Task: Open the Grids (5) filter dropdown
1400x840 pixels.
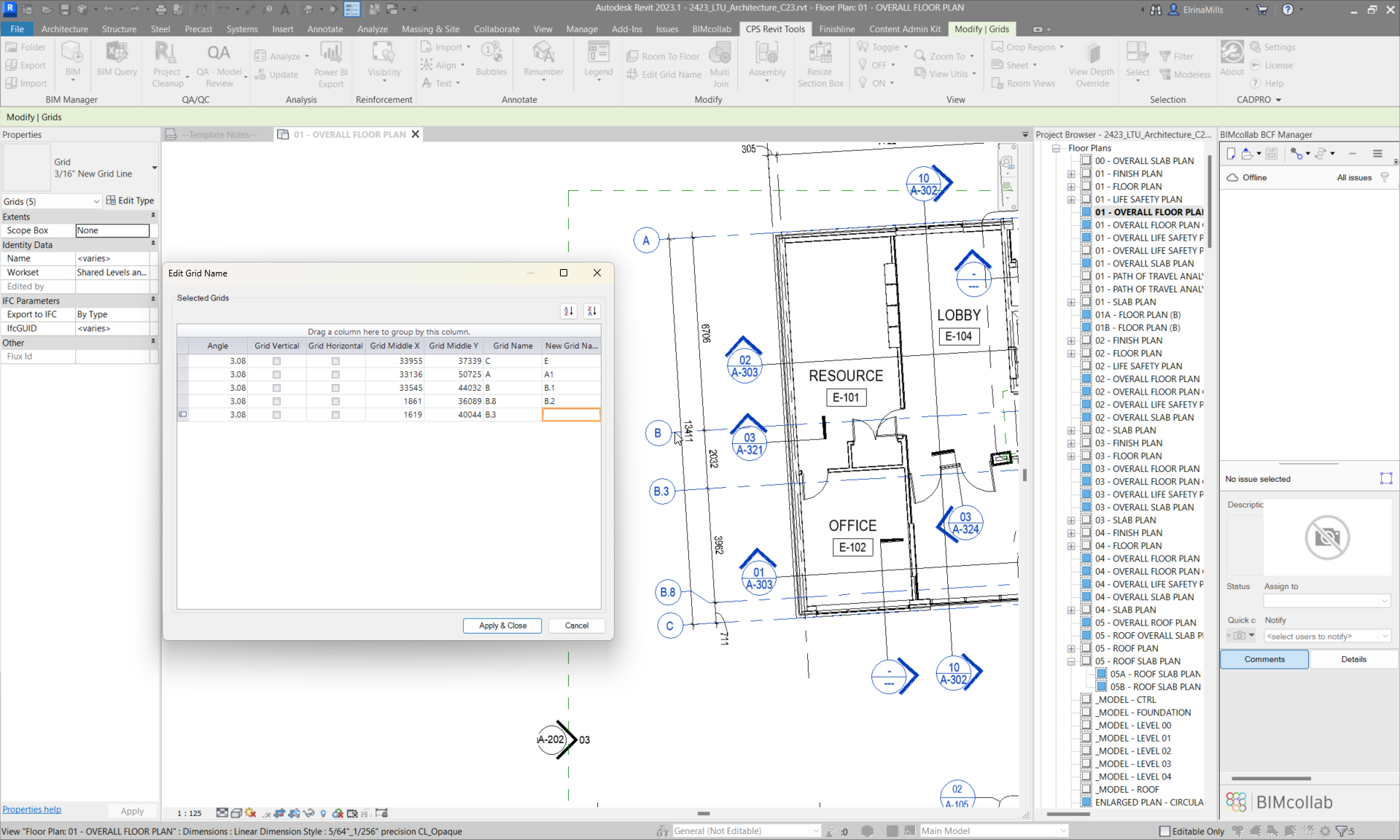Action: click(96, 201)
